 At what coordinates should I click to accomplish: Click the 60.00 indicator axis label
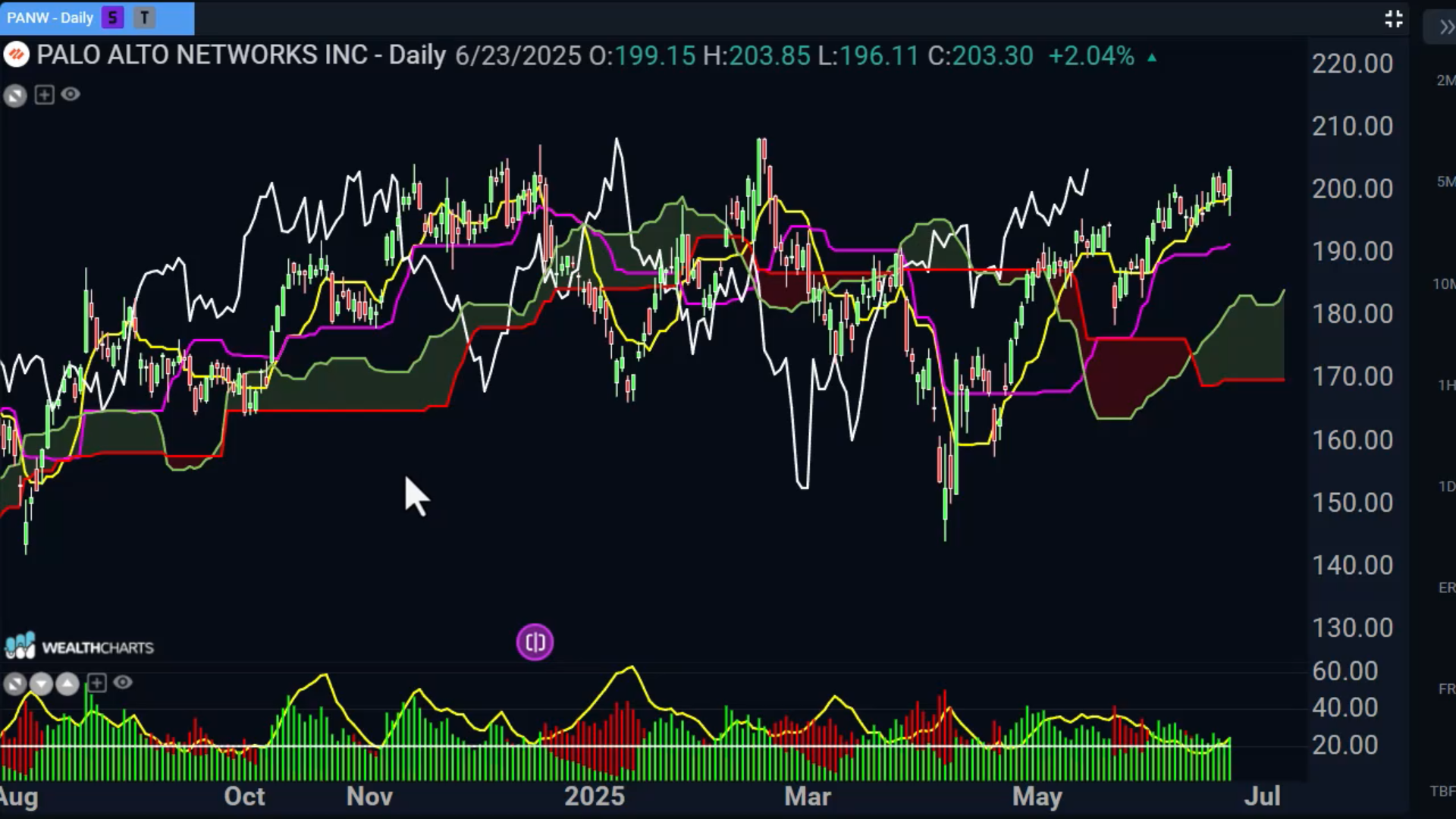tap(1345, 670)
